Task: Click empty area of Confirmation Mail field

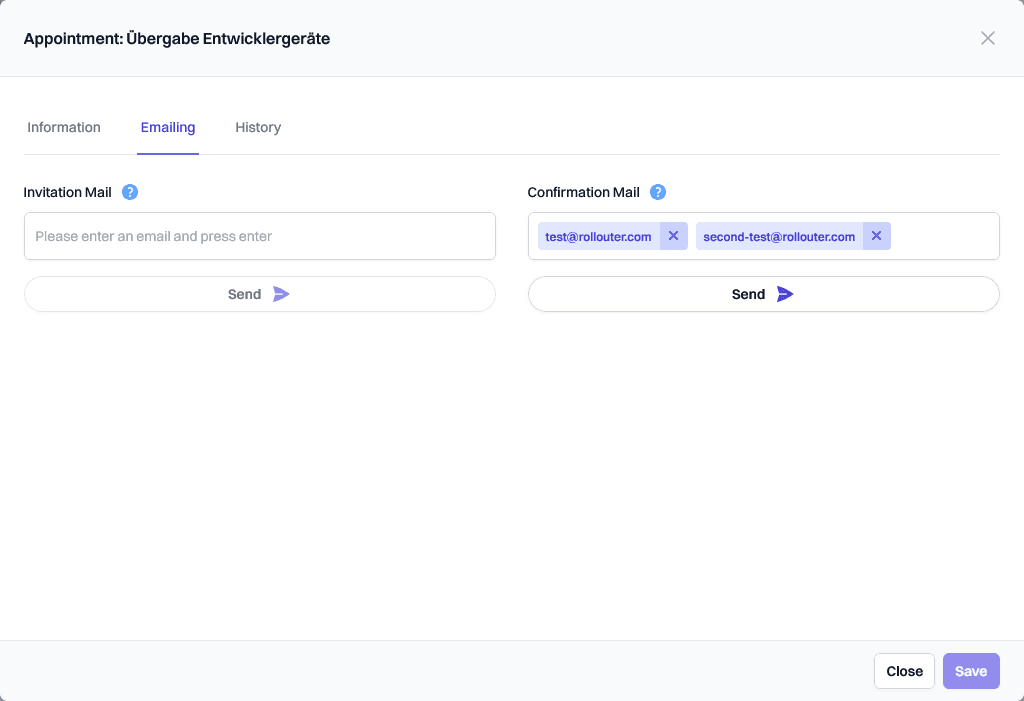Action: [943, 236]
